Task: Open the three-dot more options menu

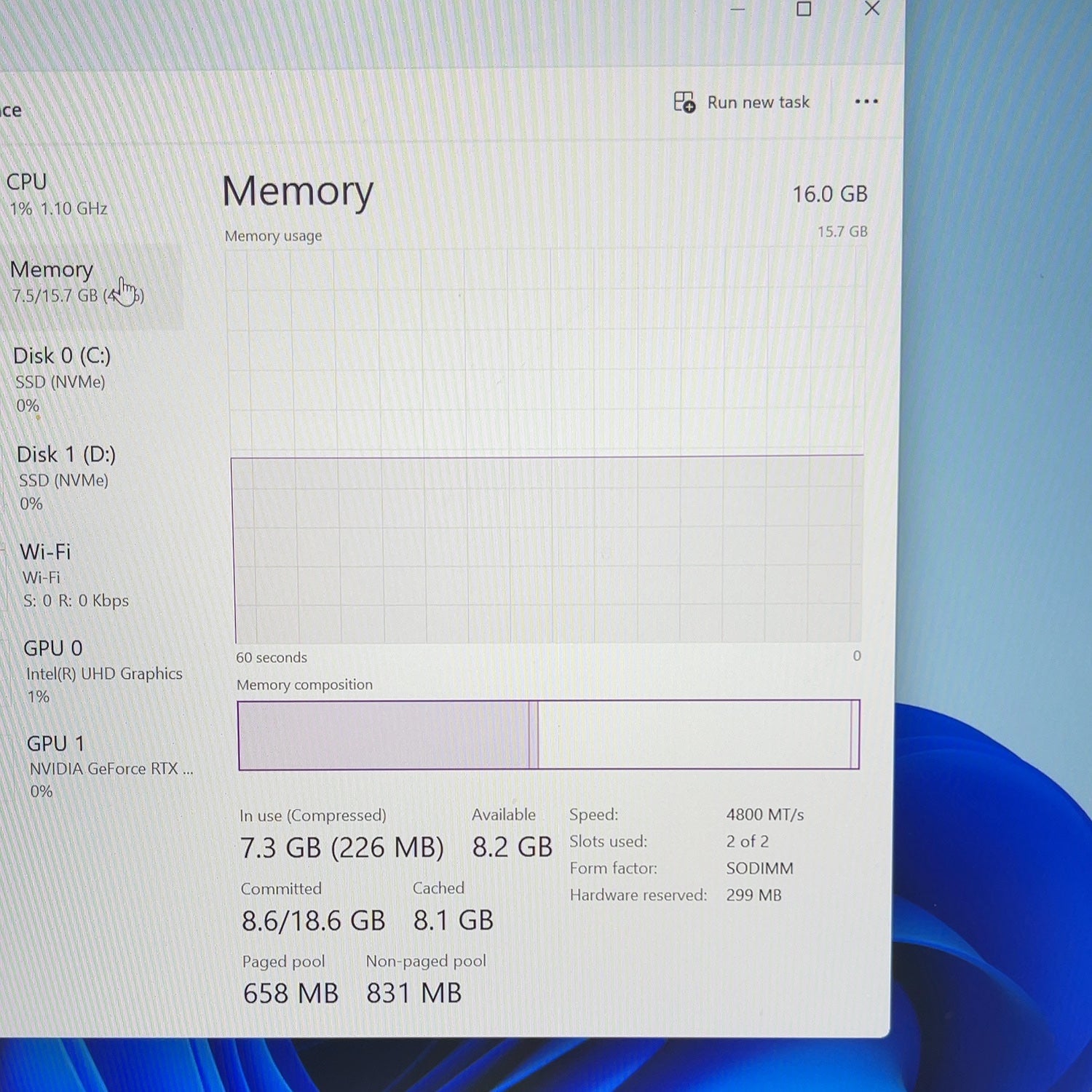Action: pos(866,101)
